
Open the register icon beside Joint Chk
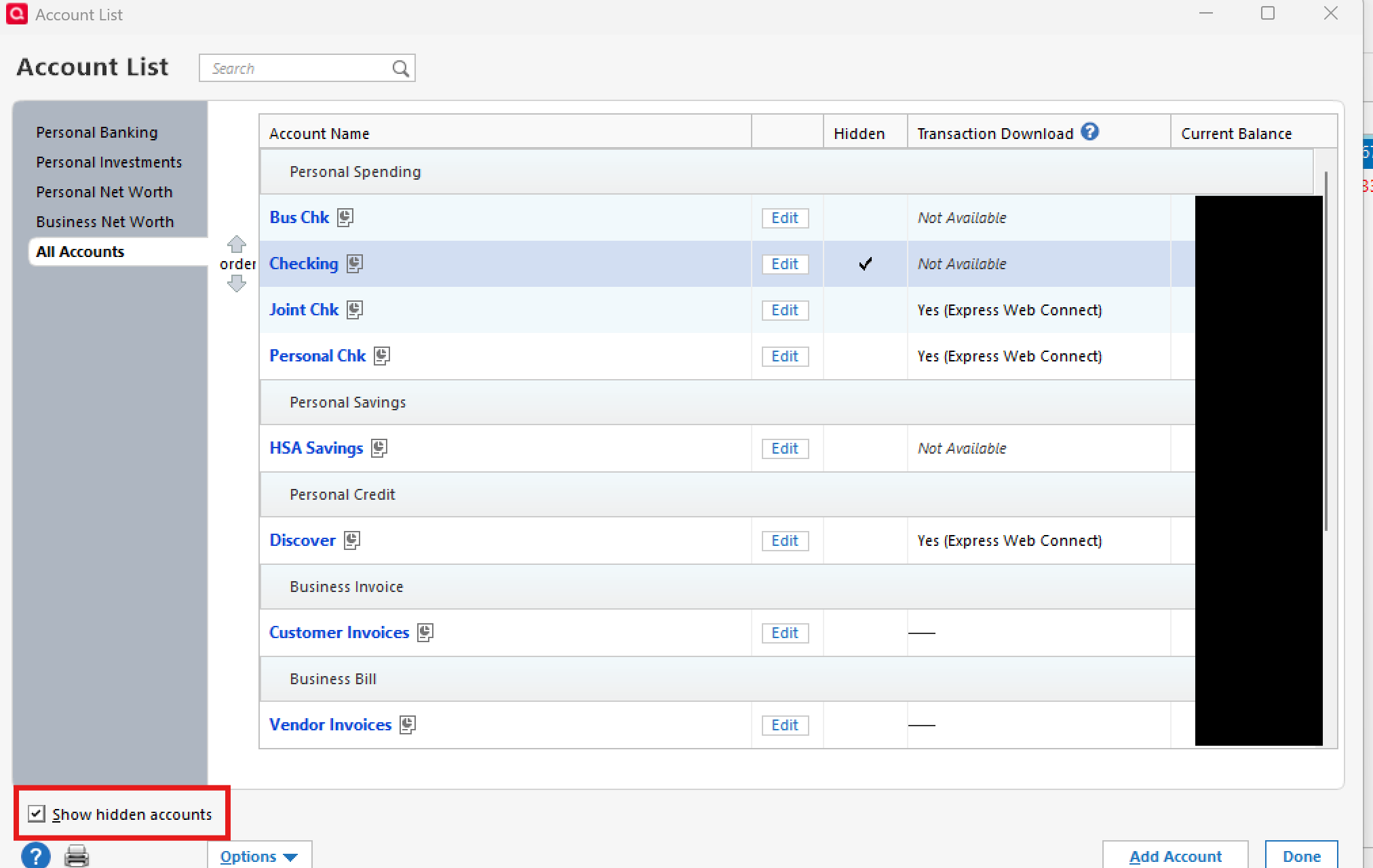click(354, 309)
